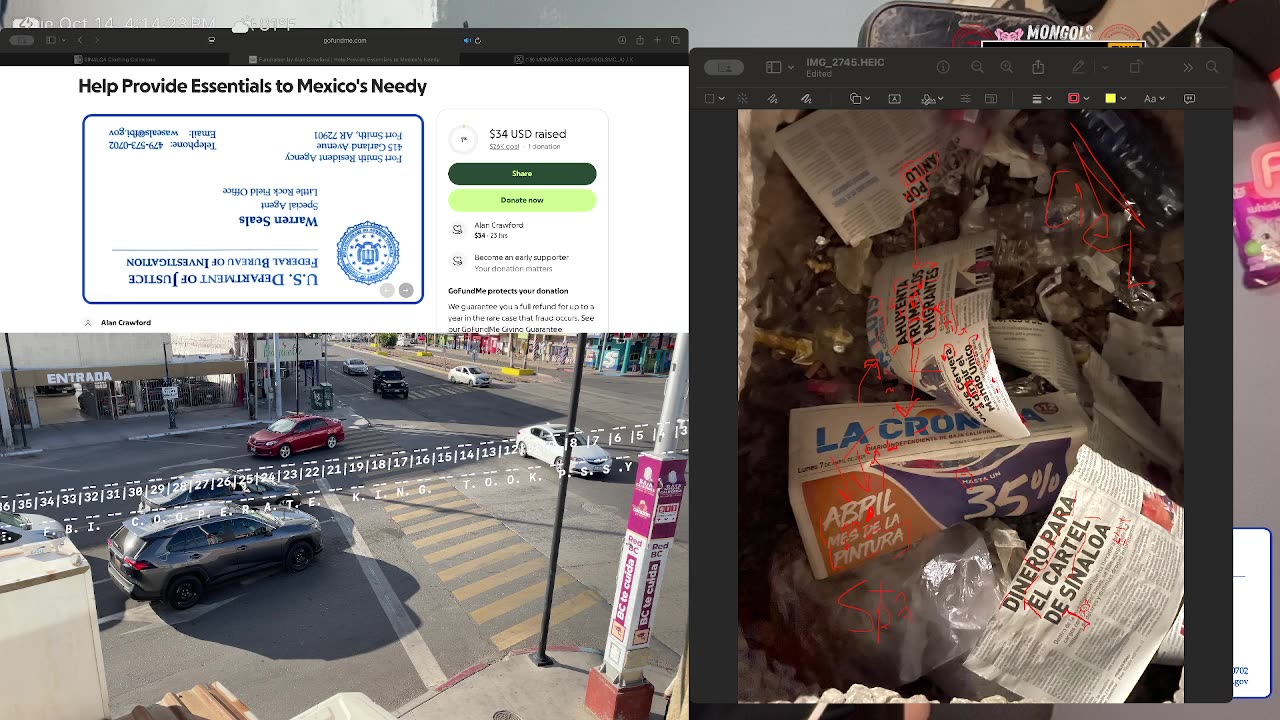Open organizer Alan Crawford's name below the image
1280x720 pixels.
126,323
